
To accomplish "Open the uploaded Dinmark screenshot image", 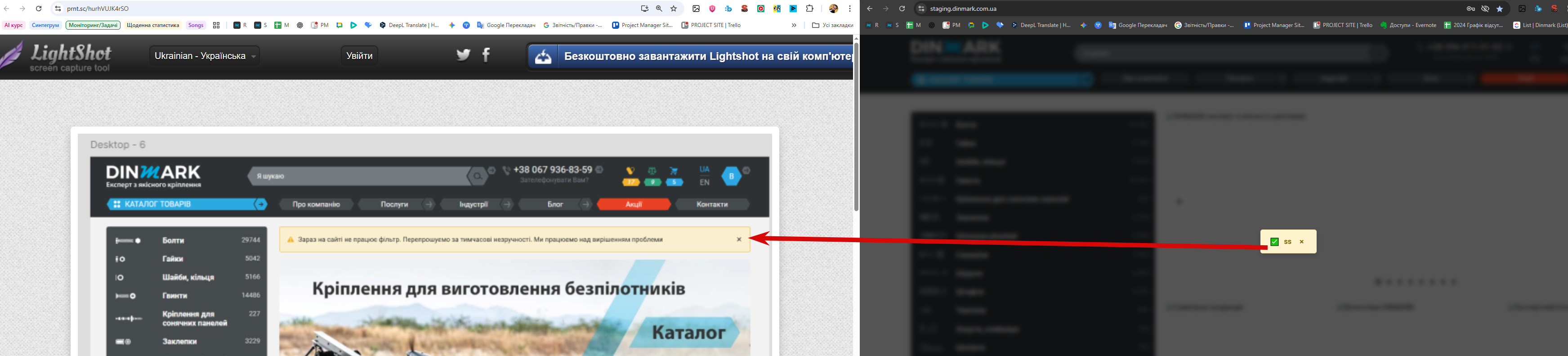I will tap(425, 245).
